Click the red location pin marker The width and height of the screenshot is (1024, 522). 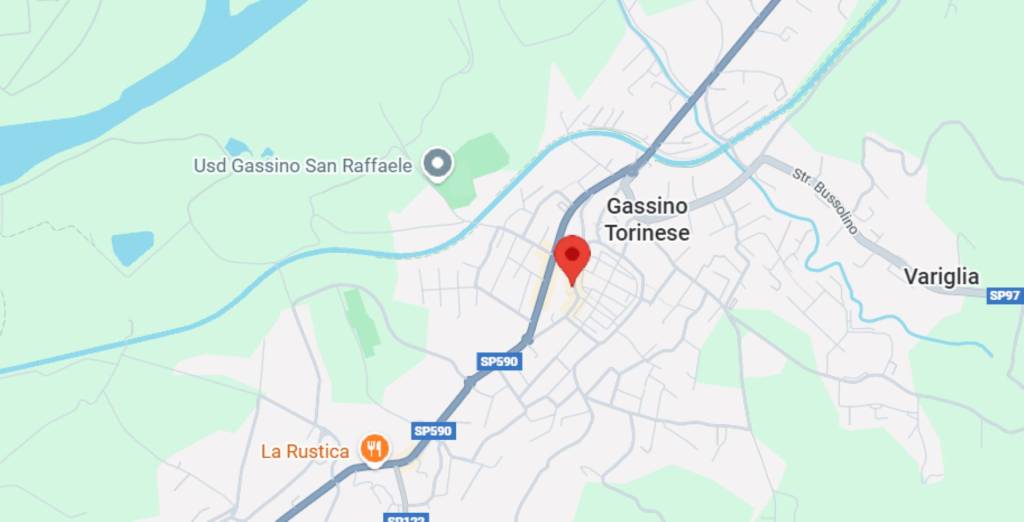(x=572, y=260)
